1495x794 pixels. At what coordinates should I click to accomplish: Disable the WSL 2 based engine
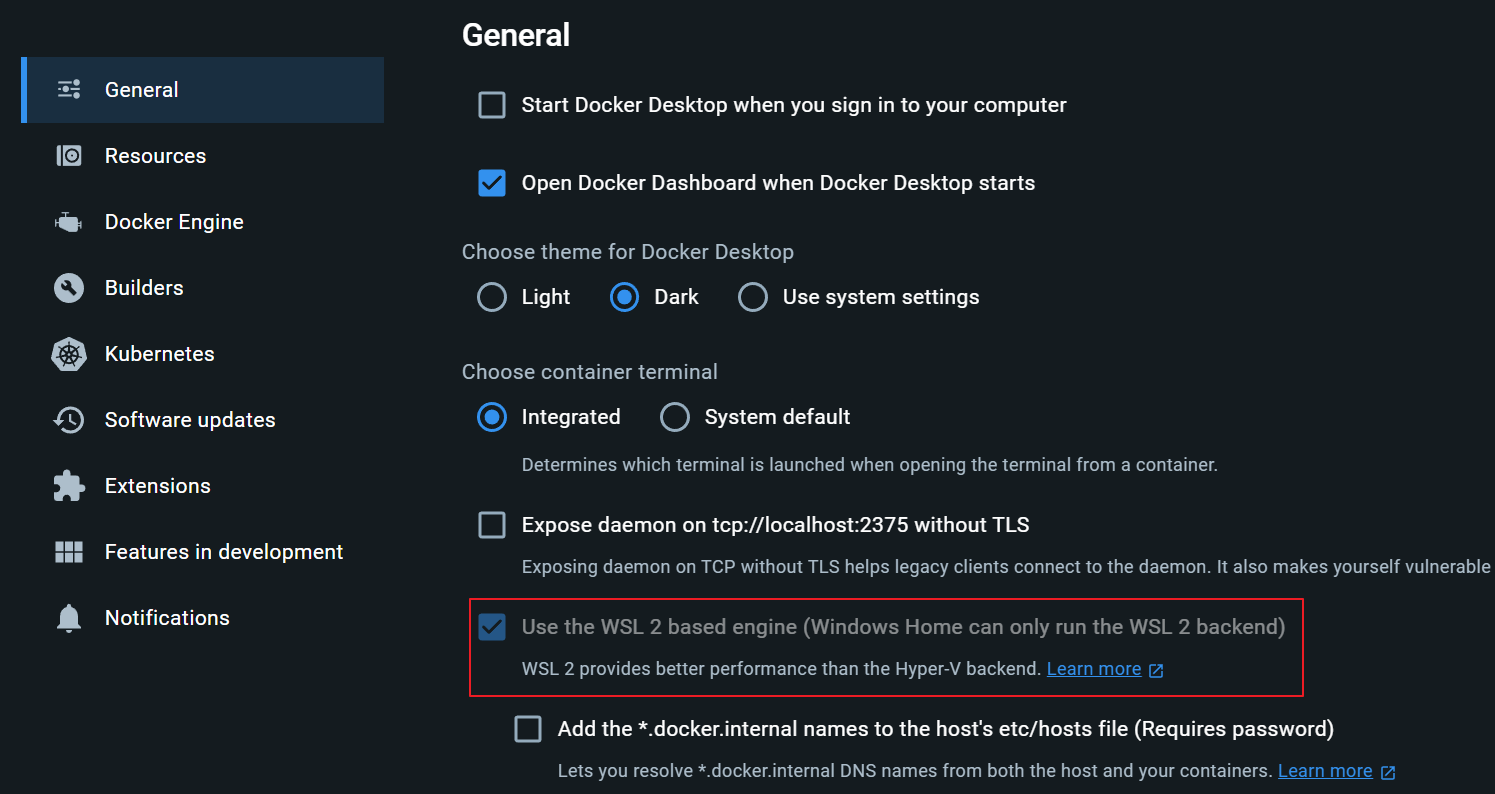coord(492,627)
